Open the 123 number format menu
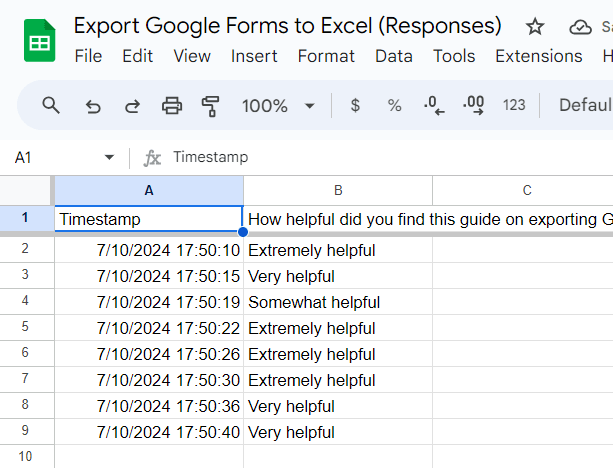 click(x=514, y=105)
